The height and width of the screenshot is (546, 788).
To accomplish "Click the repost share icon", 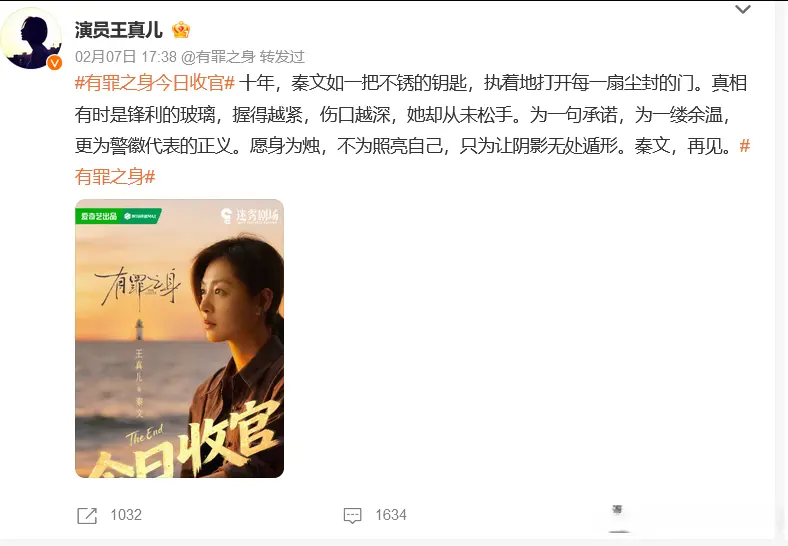I will pos(87,515).
